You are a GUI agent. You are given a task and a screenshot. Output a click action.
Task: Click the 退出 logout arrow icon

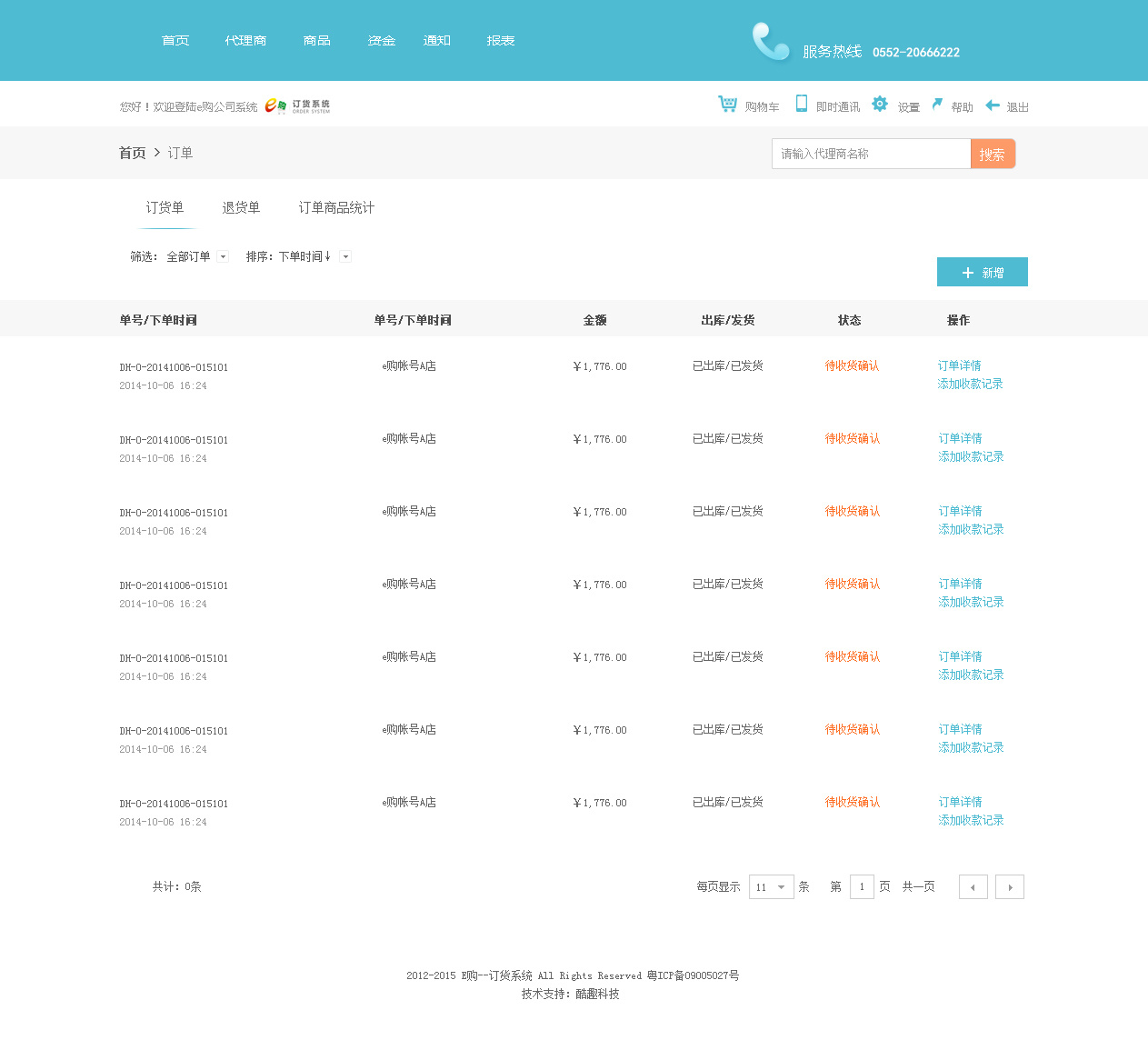point(993,104)
